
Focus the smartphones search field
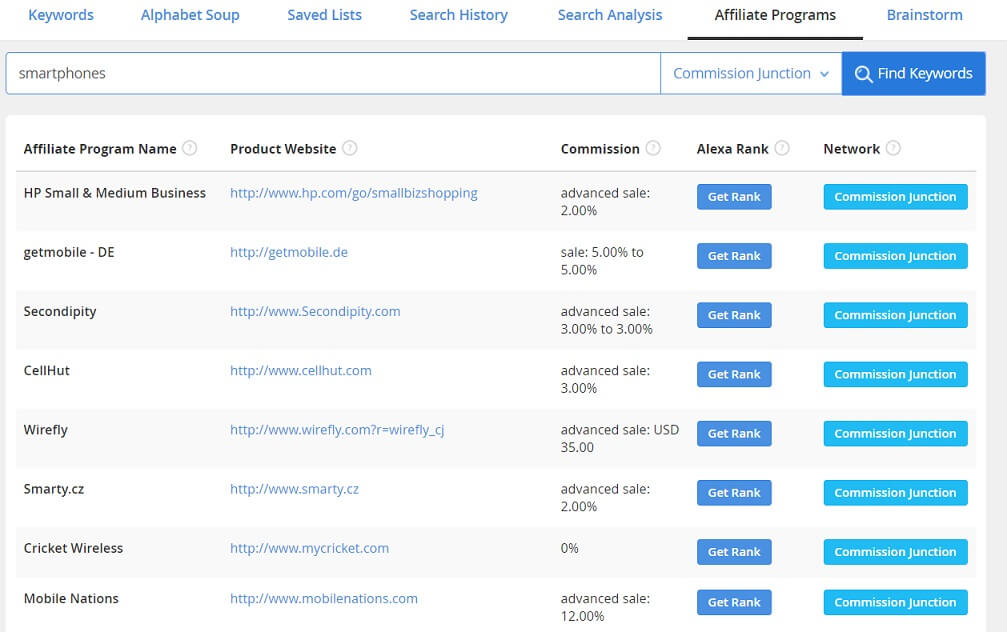coord(333,73)
